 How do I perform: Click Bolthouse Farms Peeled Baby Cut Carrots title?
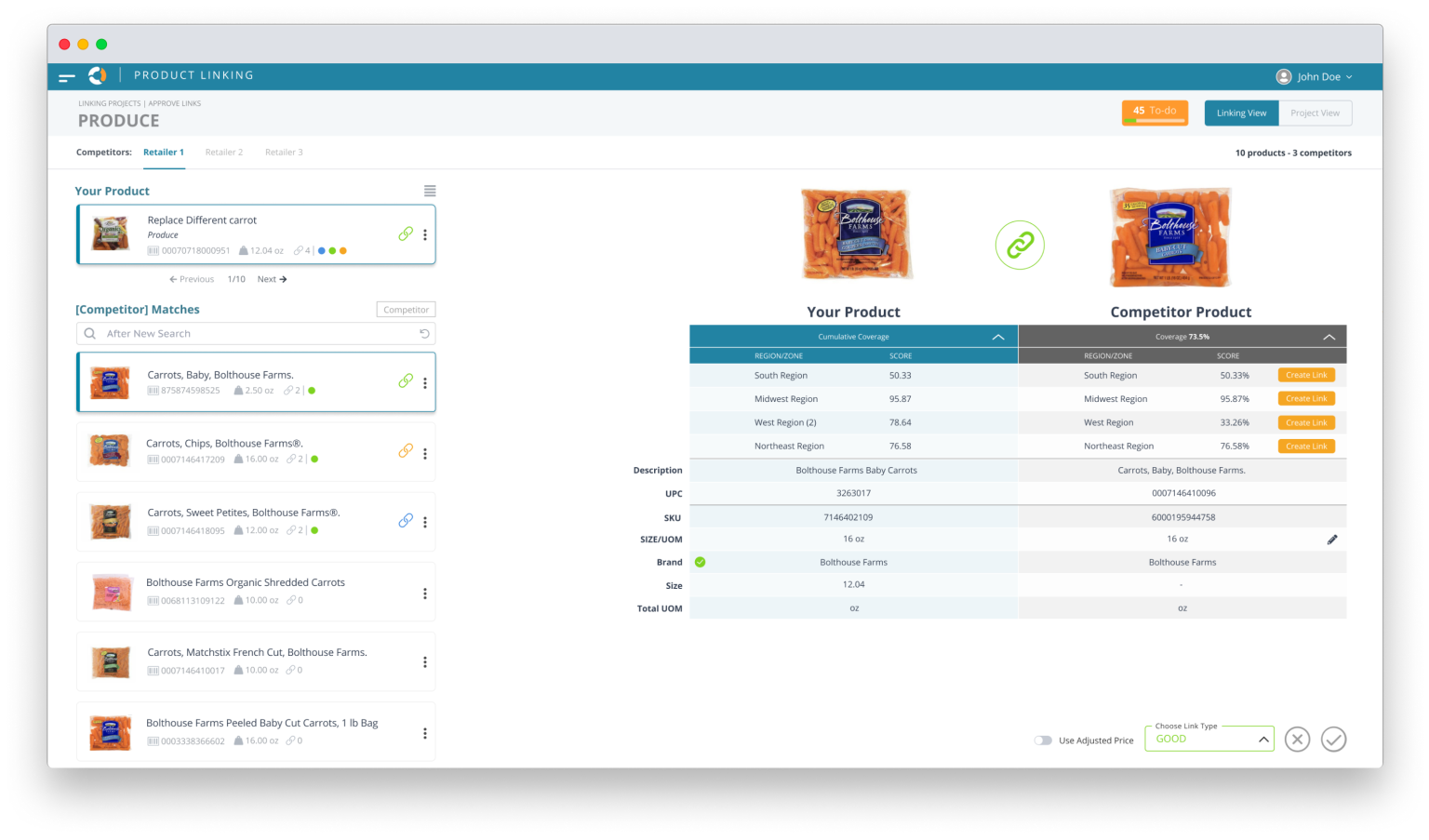tap(262, 723)
